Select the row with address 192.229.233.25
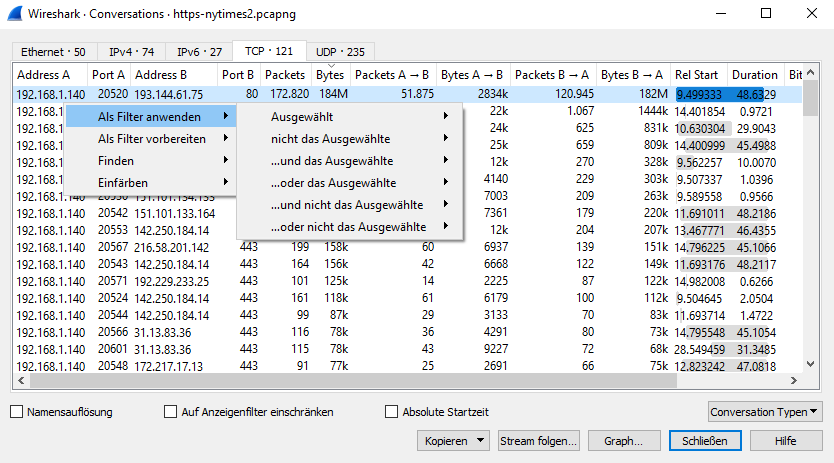The width and height of the screenshot is (834, 463). coord(407,281)
